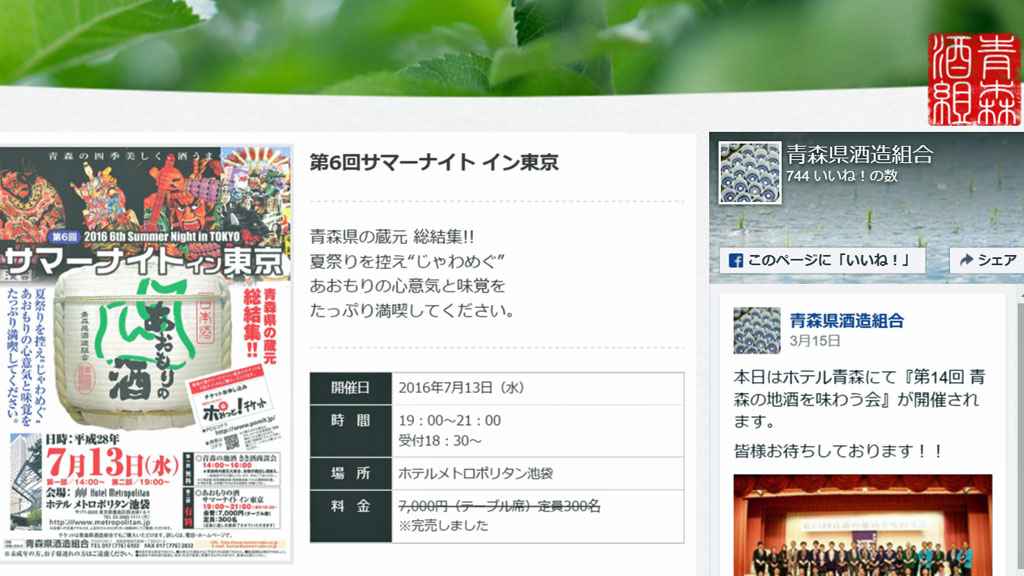Click the 744 いいね！の数 like count
The width and height of the screenshot is (1024, 576).
[842, 176]
